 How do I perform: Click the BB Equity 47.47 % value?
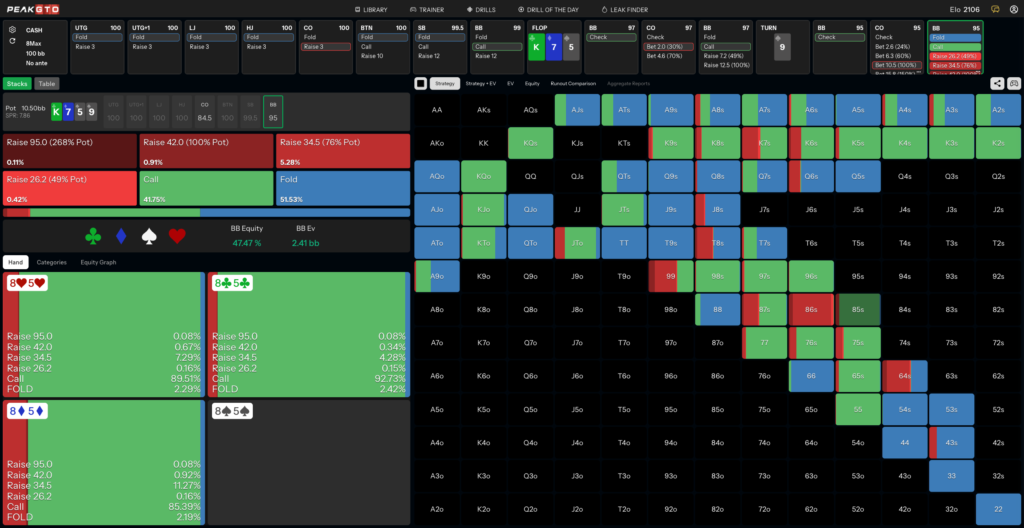pyautogui.click(x=248, y=243)
